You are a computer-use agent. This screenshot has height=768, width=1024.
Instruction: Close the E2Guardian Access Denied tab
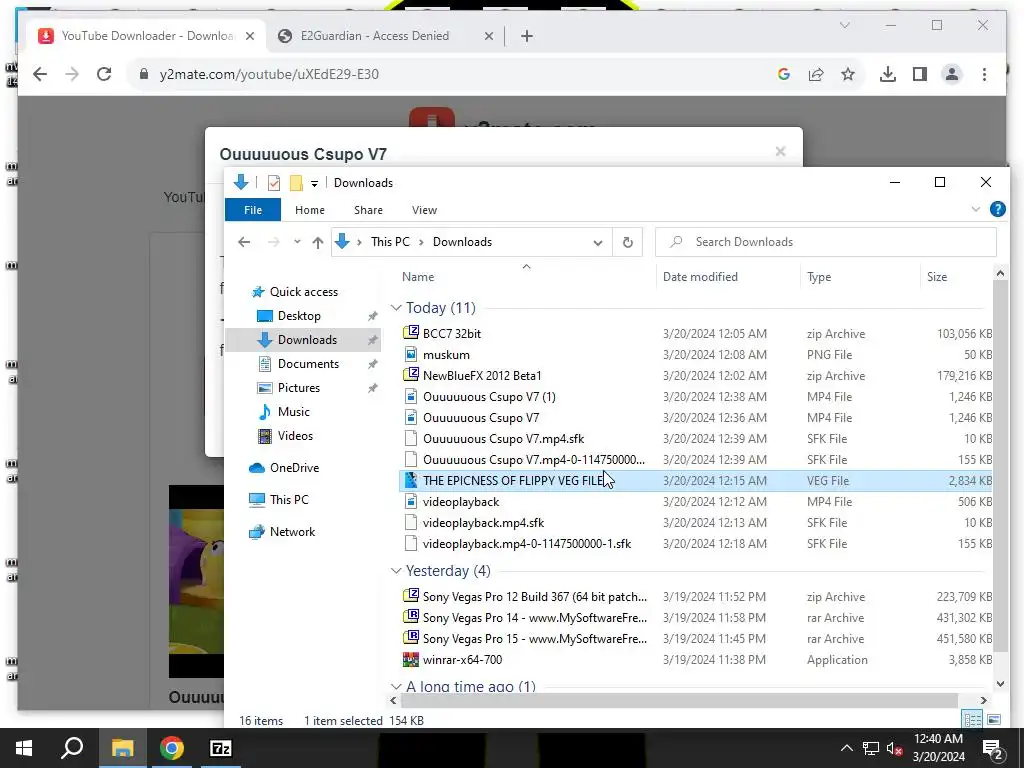(x=488, y=37)
